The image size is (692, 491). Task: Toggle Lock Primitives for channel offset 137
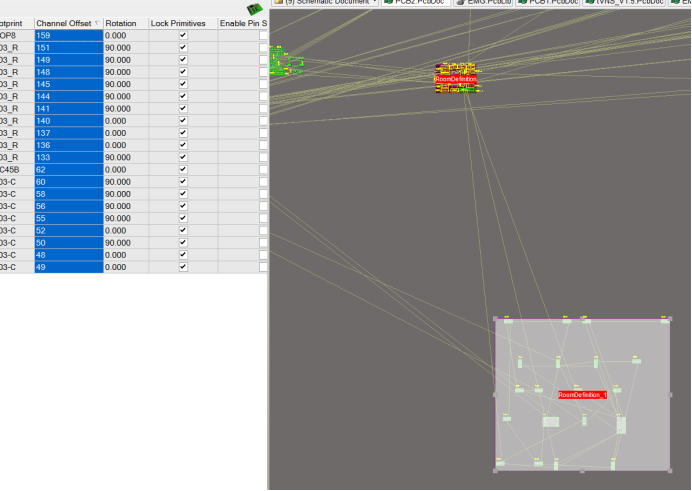[183, 133]
